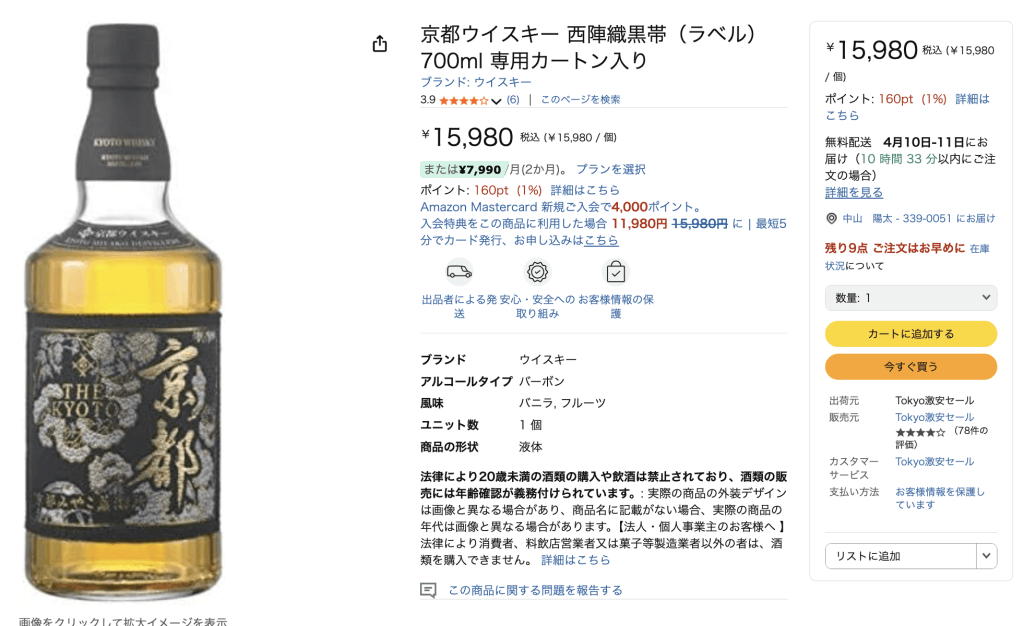This screenshot has height=626, width=1024.
Task: Click the (6) reviews count link
Action: coord(513,100)
